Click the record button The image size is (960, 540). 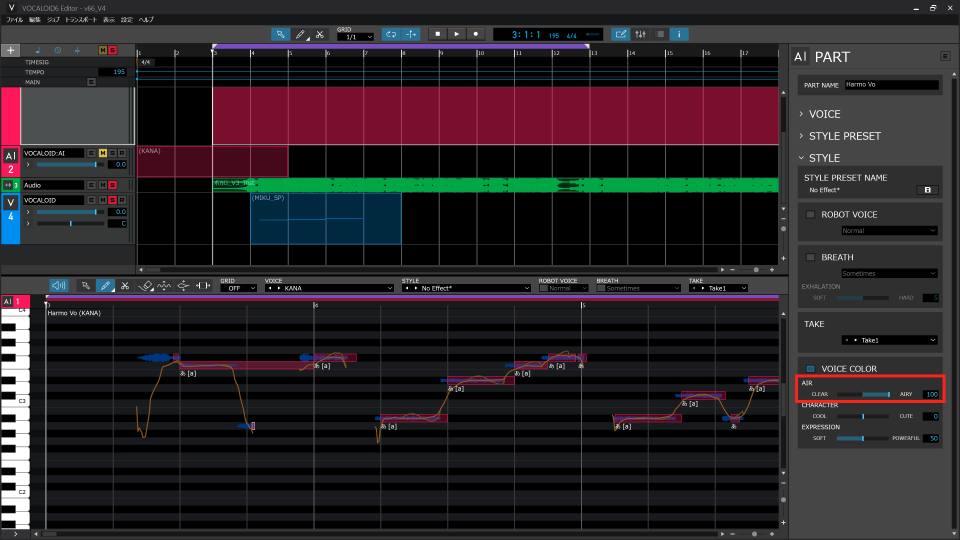(476, 34)
